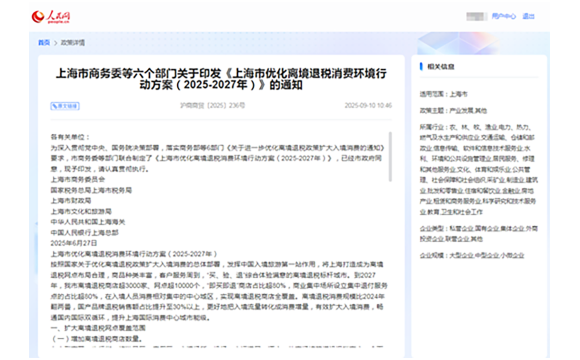
Task: Click the line 上海市商务委员会
Action: point(78,179)
